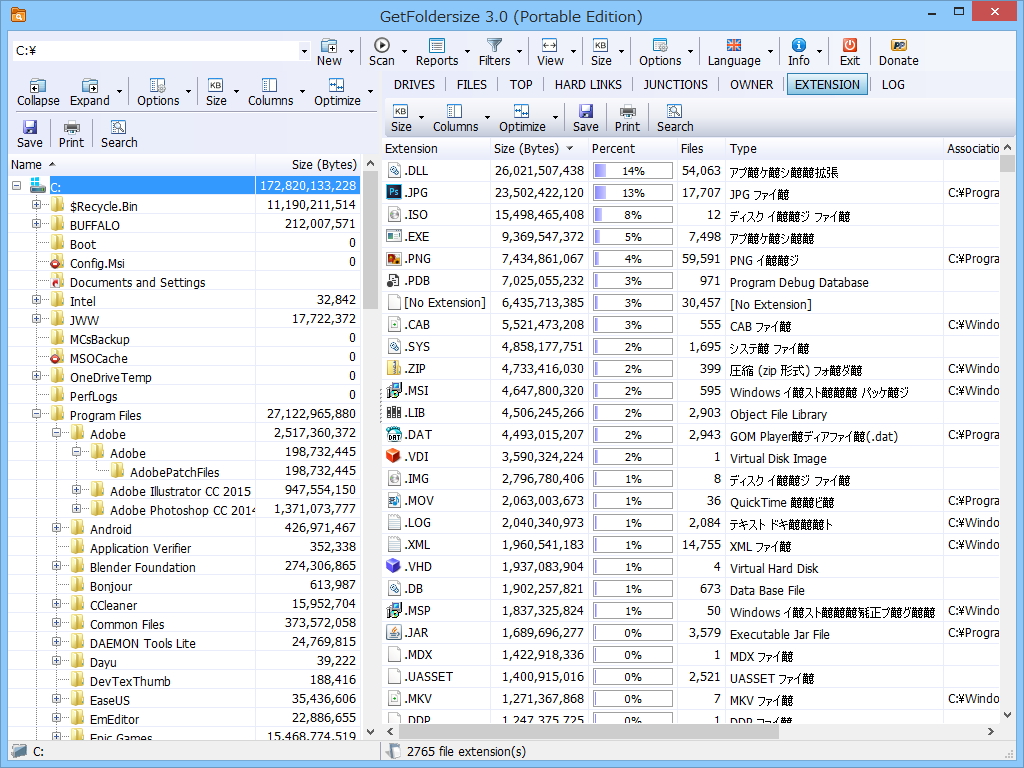Click the 14% percent bar of .DLL
The height and width of the screenshot is (768, 1024).
click(633, 171)
